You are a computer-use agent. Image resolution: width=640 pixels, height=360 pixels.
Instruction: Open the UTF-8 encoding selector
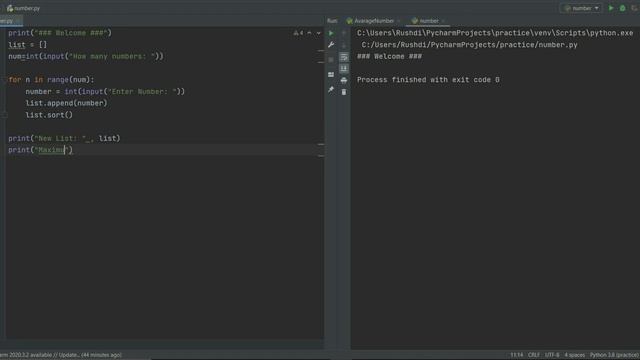[552, 355]
